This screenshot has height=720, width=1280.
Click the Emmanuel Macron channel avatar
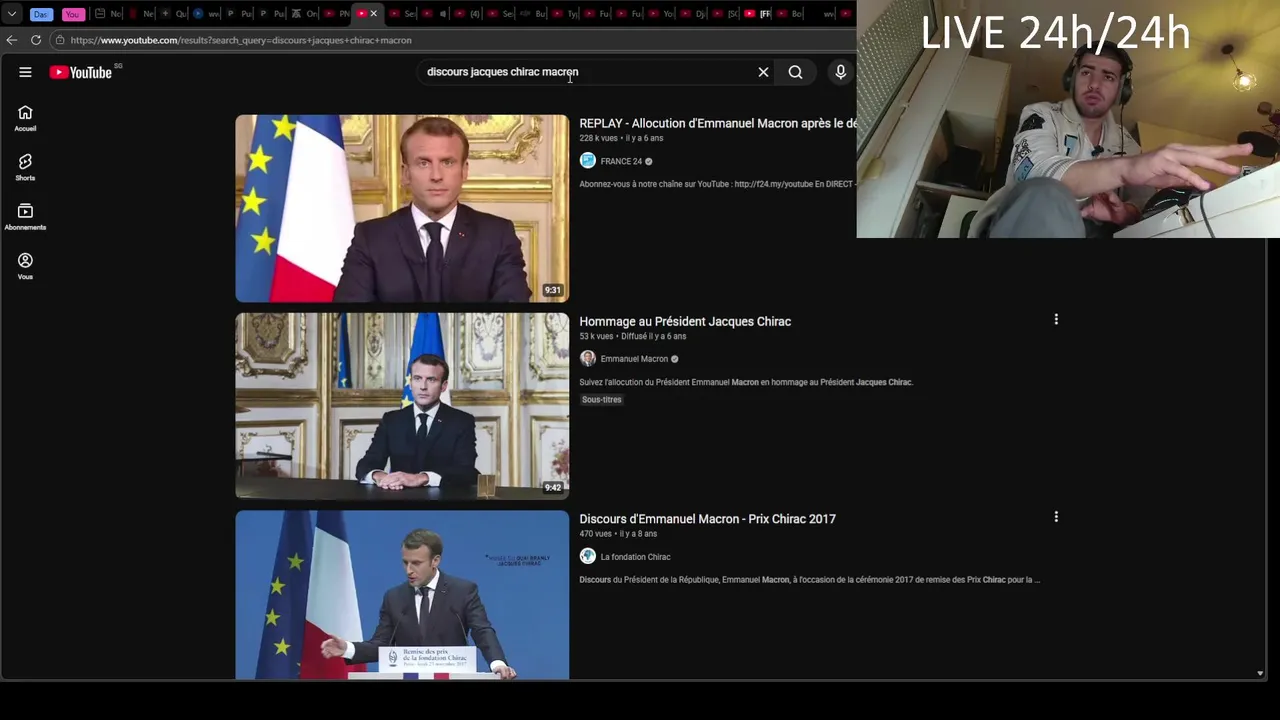588,359
